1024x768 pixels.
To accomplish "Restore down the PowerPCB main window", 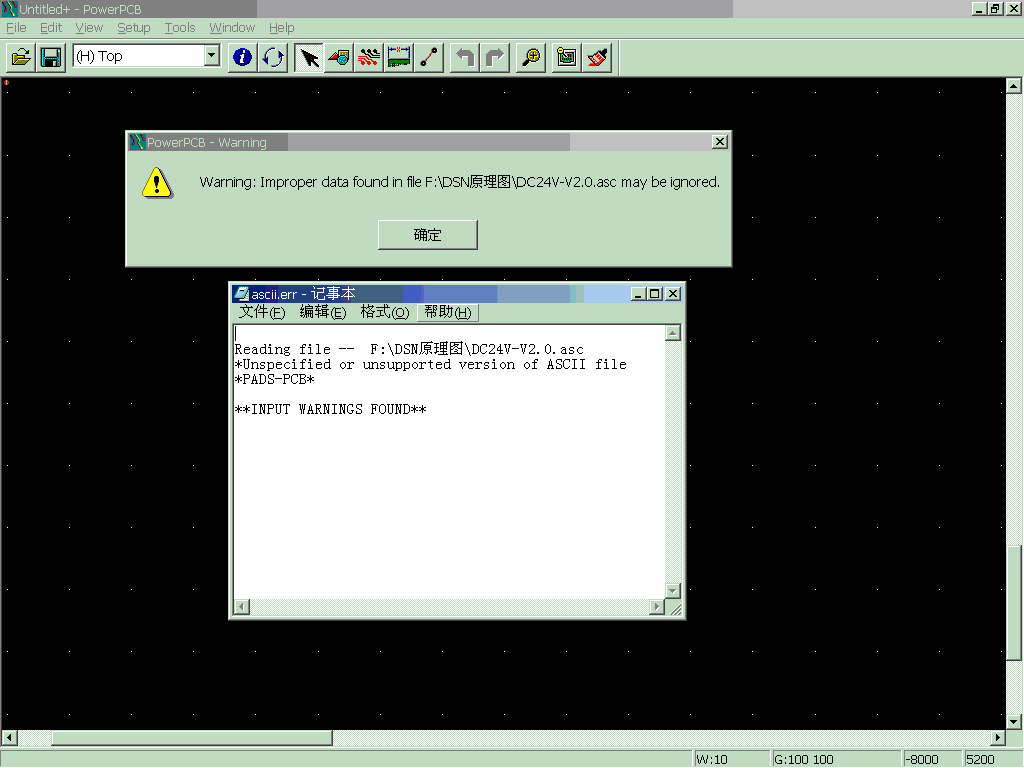I will [x=995, y=9].
